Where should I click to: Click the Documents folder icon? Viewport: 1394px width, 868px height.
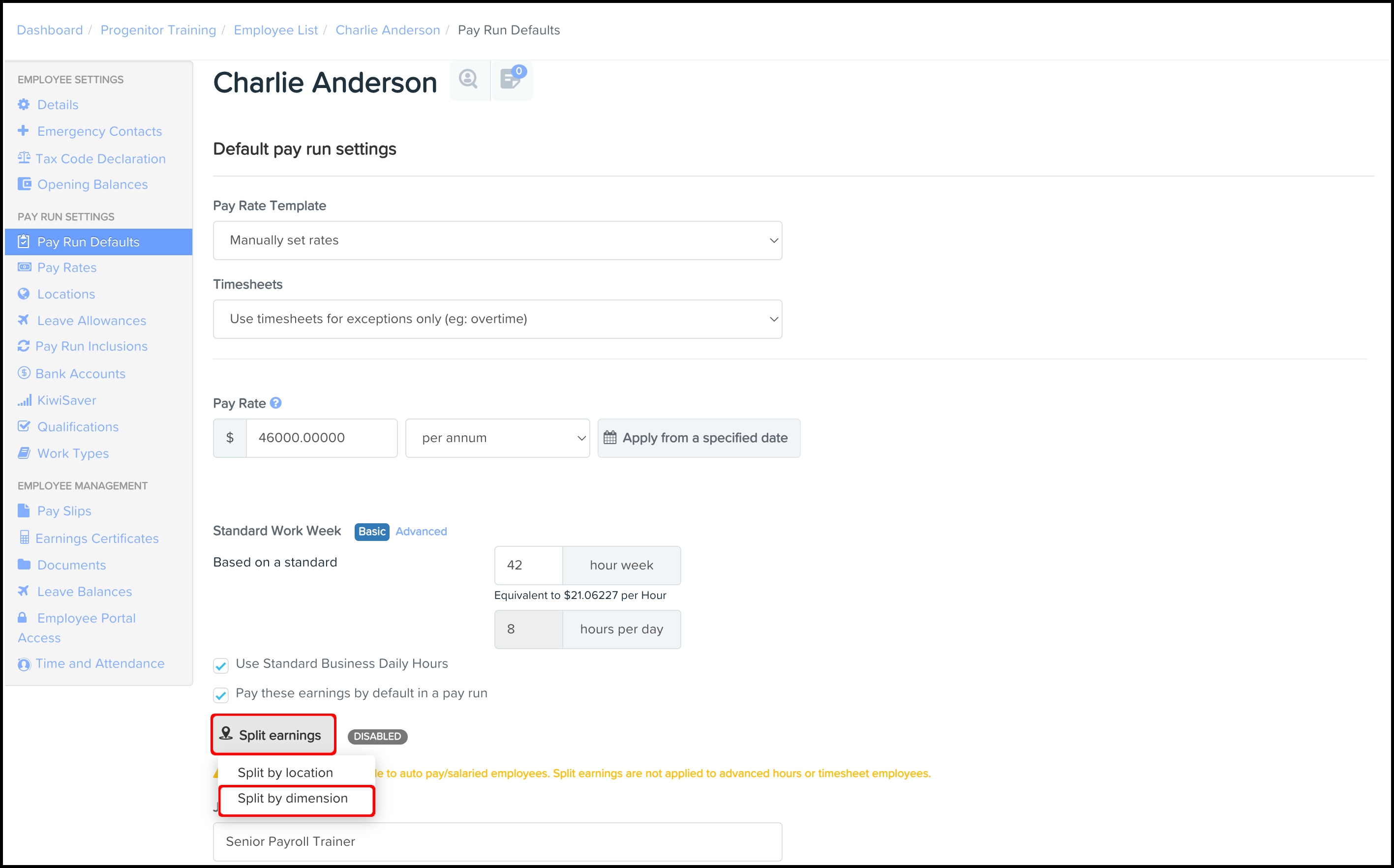(24, 565)
